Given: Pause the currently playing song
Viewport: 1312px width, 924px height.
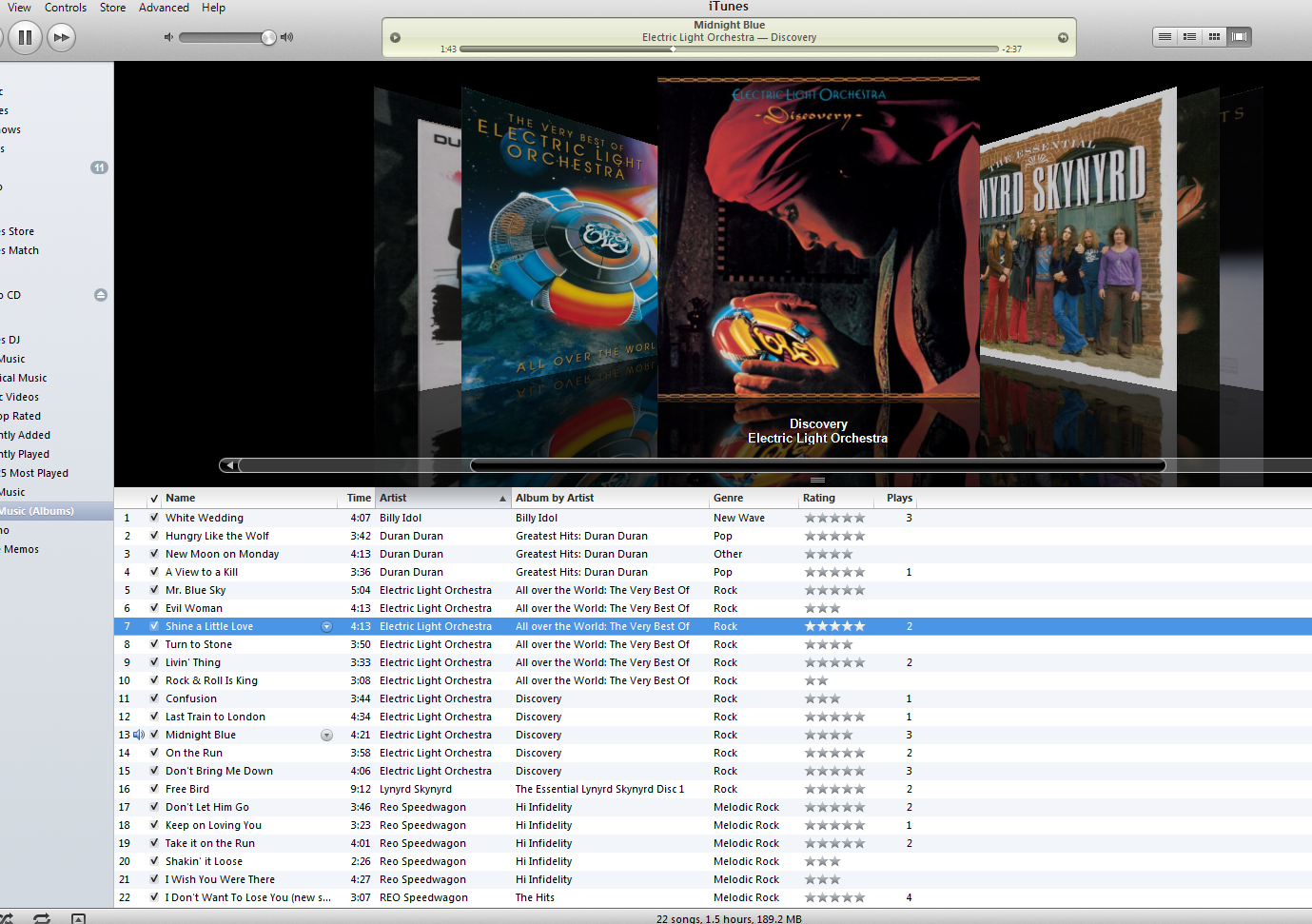Looking at the screenshot, I should pos(25,37).
